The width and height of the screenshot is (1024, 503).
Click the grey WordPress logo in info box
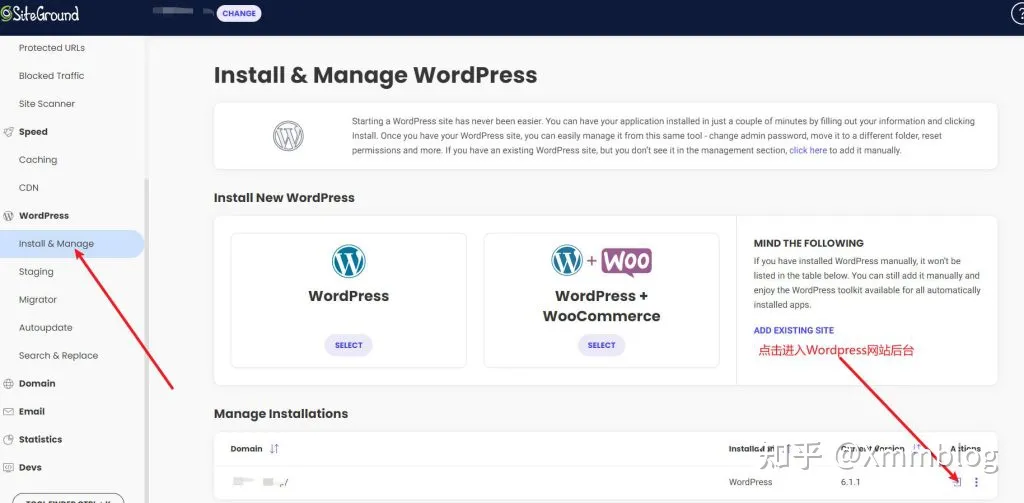coord(288,136)
